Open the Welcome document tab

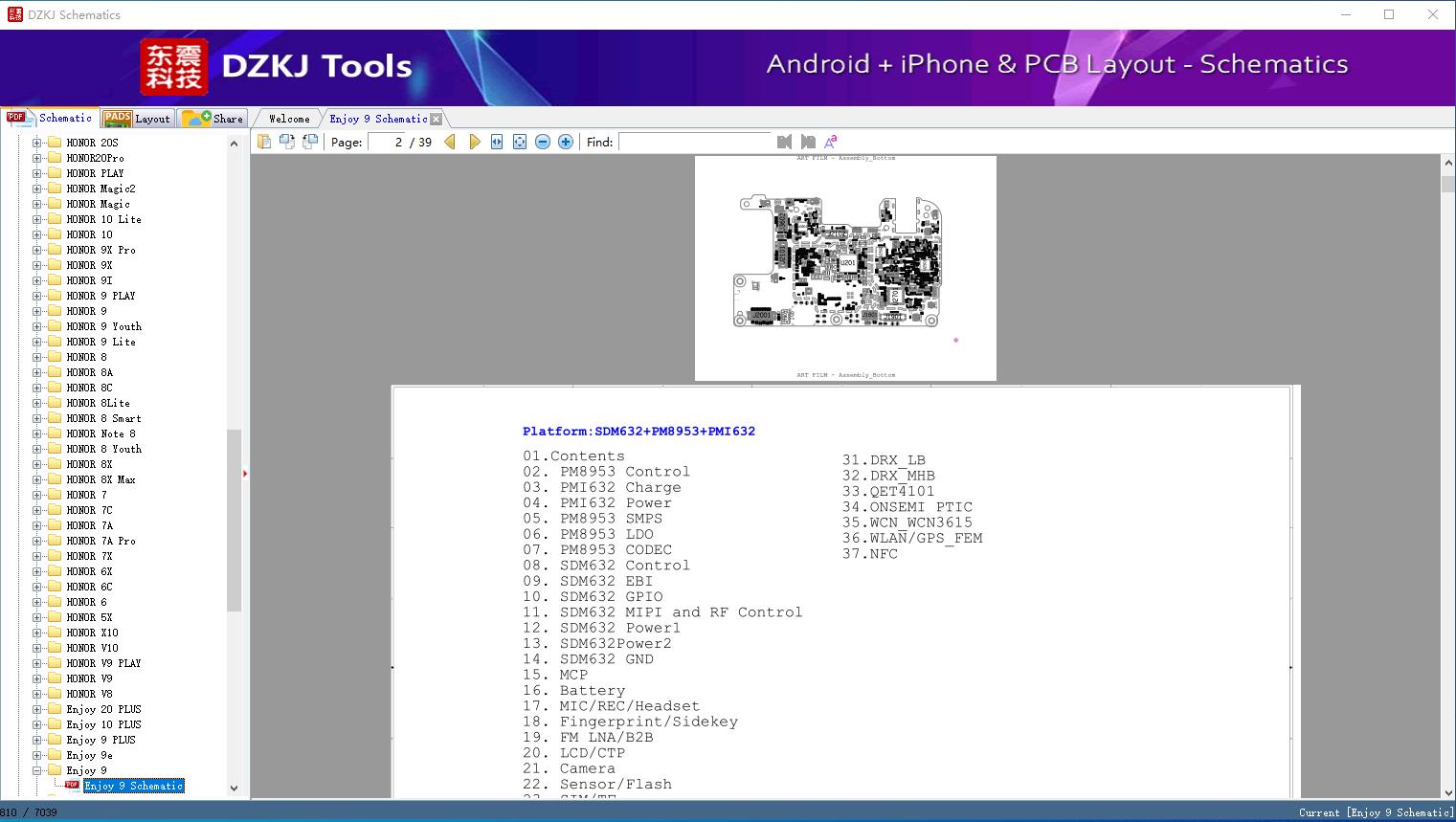pyautogui.click(x=289, y=119)
